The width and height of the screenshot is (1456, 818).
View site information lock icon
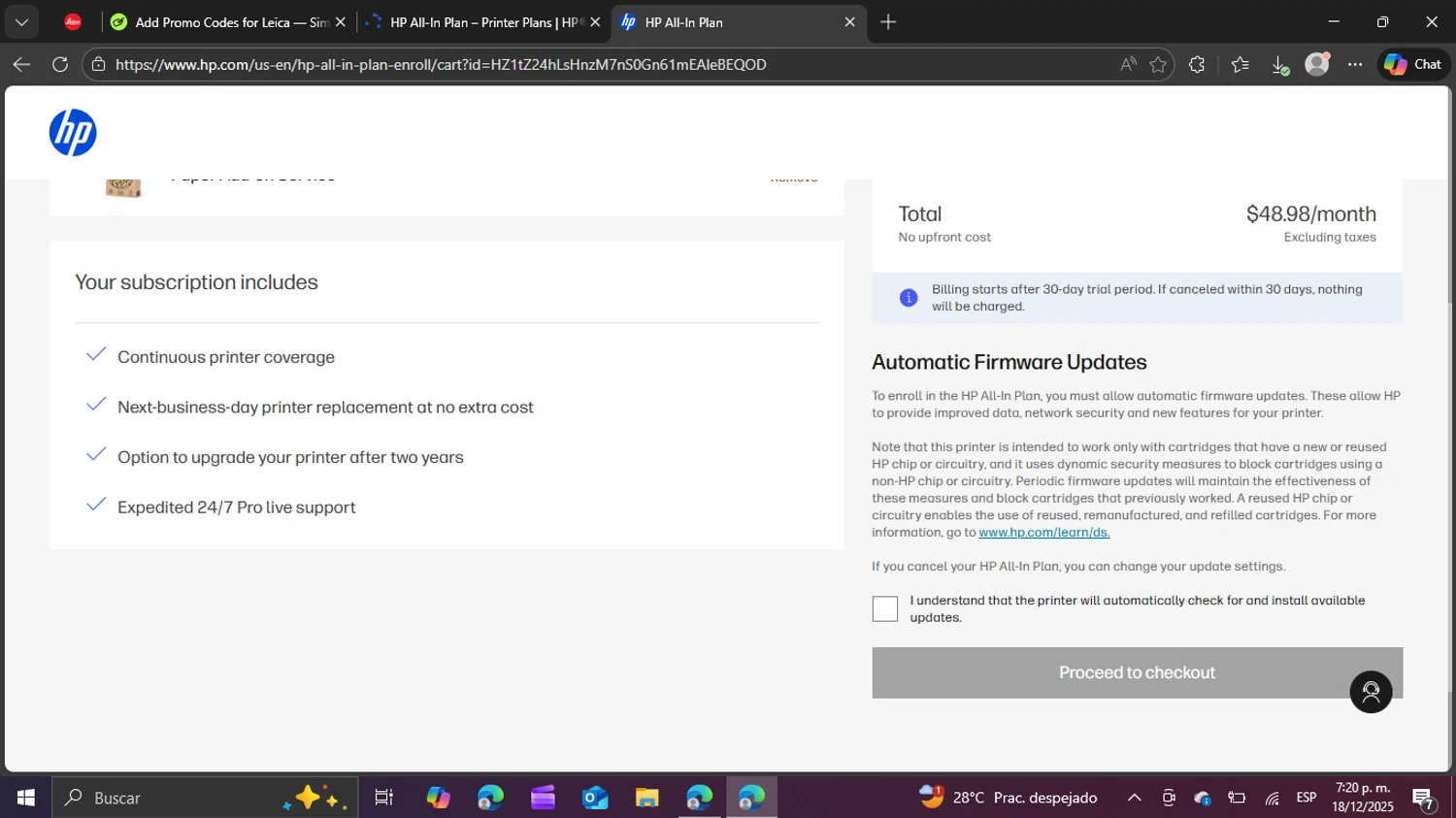pyautogui.click(x=98, y=64)
